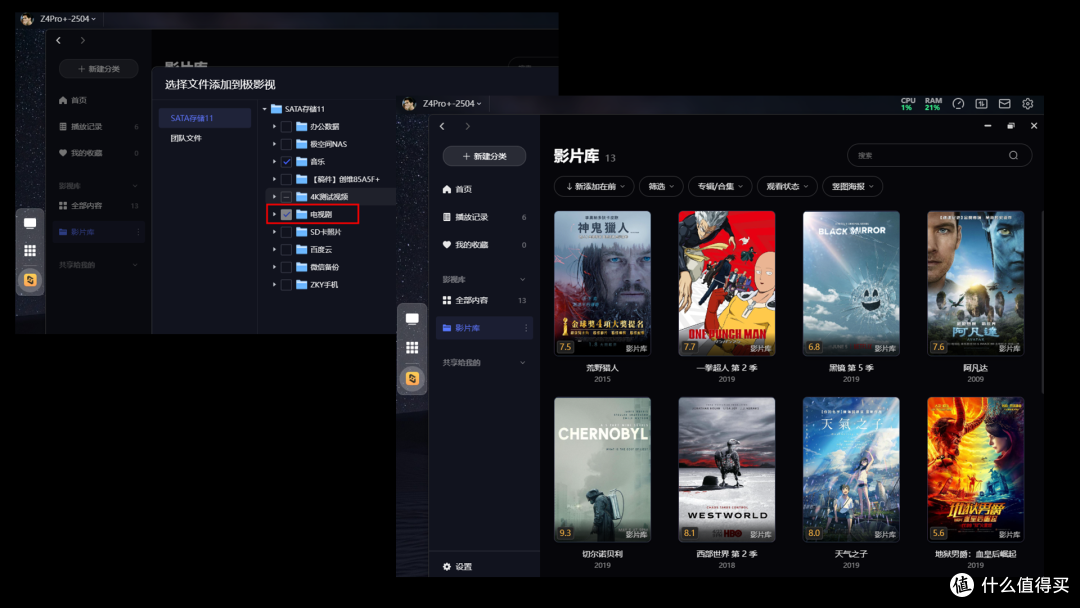
Task: Go back using the arrow in back window
Action: 59,41
